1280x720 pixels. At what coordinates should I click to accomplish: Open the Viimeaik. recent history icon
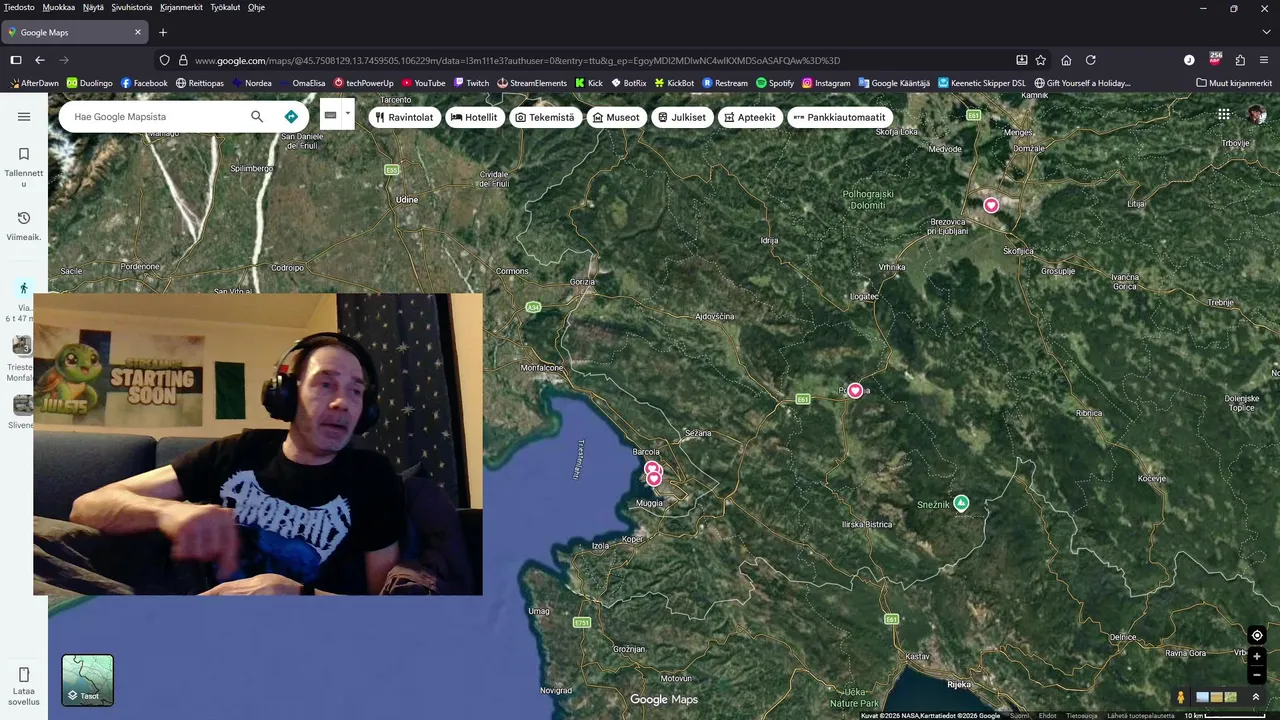(24, 218)
